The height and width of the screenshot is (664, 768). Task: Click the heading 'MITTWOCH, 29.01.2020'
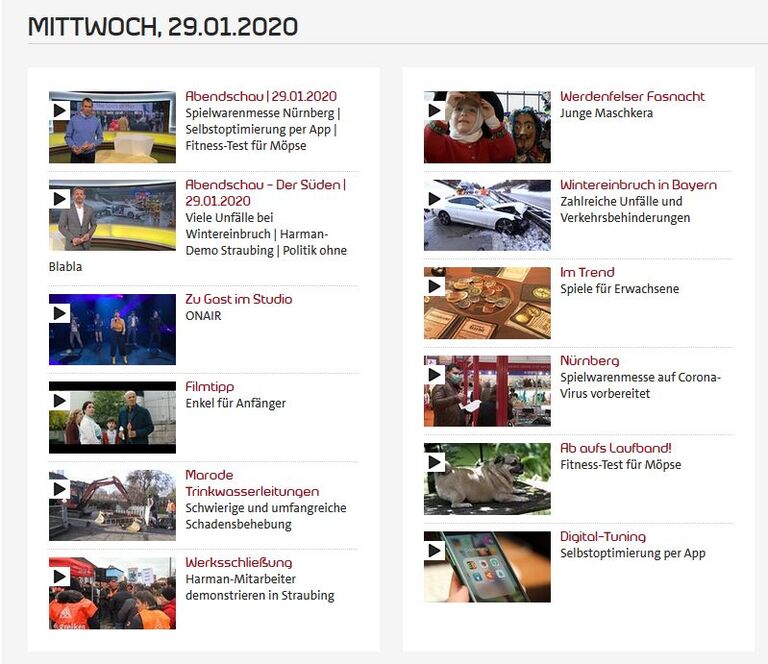coord(163,26)
